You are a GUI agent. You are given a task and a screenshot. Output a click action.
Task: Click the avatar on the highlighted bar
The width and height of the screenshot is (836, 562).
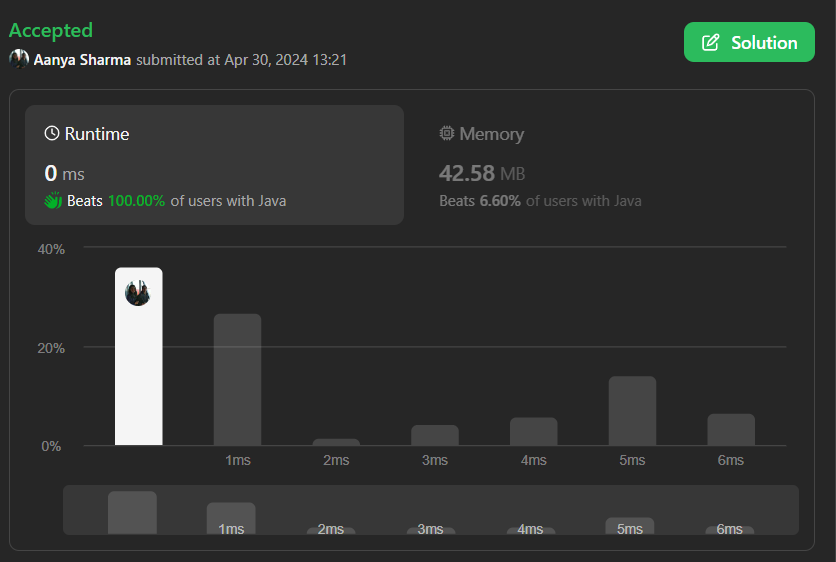[138, 293]
